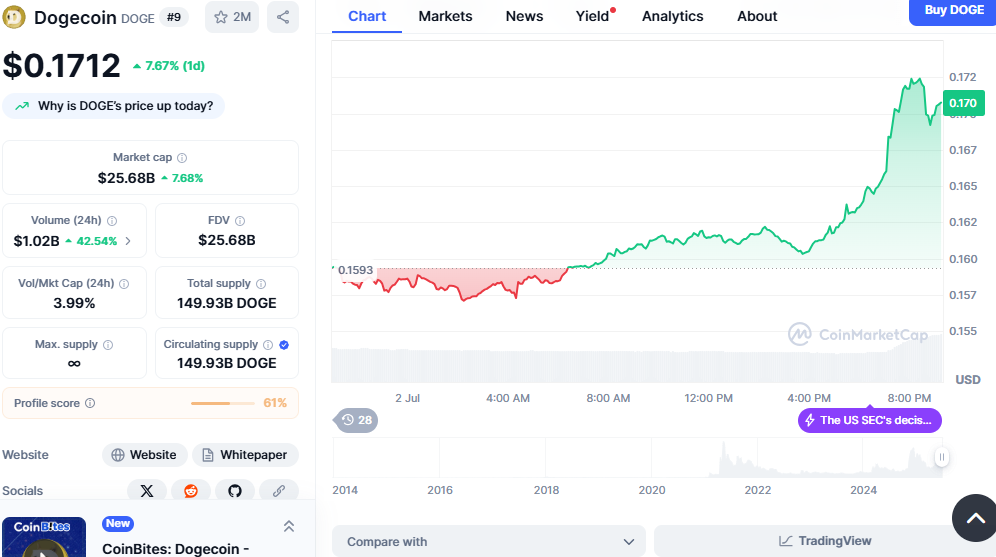The width and height of the screenshot is (996, 557).
Task: Click the 3.99% Vol/Mkt Cap value
Action: pyautogui.click(x=74, y=303)
